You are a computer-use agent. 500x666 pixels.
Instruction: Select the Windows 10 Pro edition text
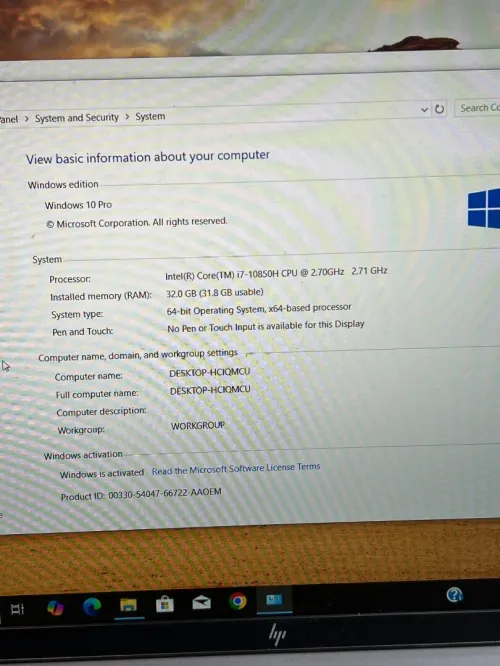[x=78, y=205]
